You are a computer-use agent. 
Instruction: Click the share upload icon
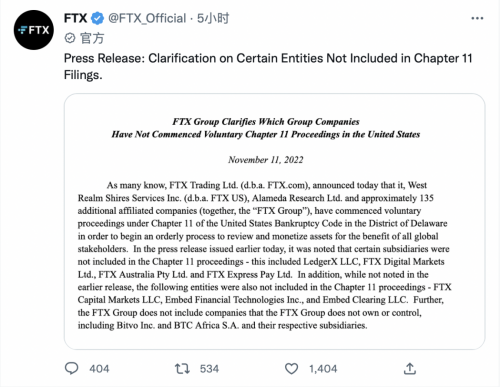tap(410, 368)
